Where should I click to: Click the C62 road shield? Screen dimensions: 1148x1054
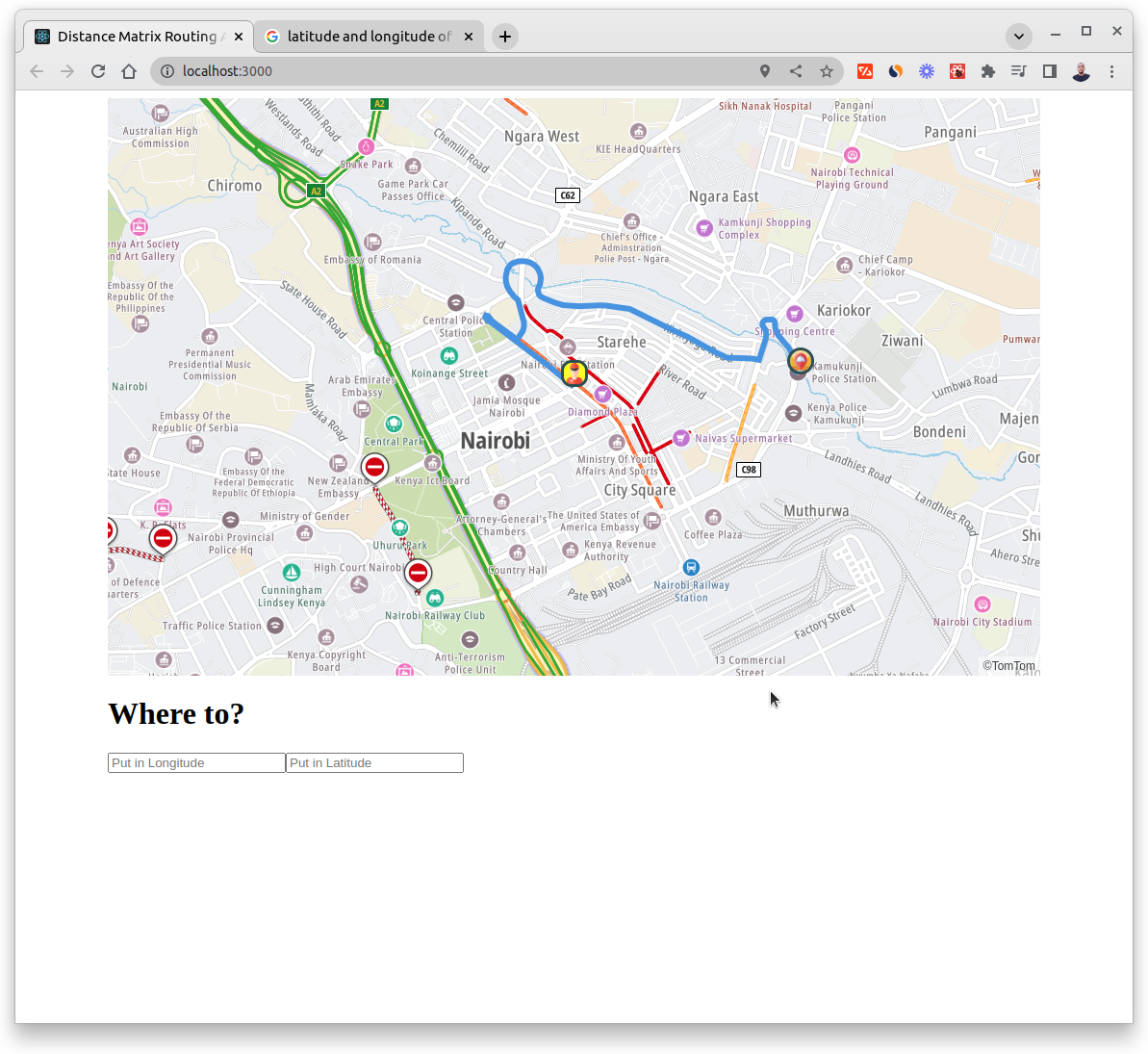point(568,195)
